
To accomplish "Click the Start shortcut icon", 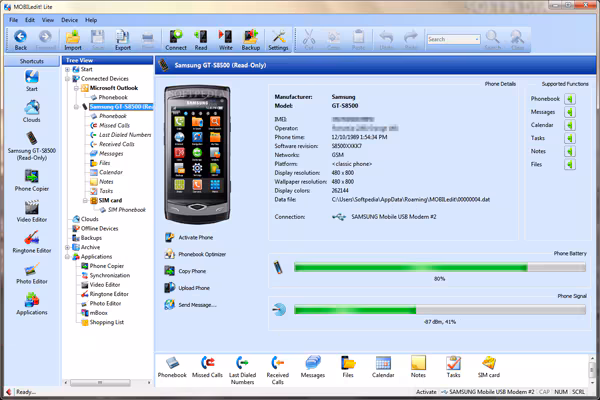I will [32, 81].
